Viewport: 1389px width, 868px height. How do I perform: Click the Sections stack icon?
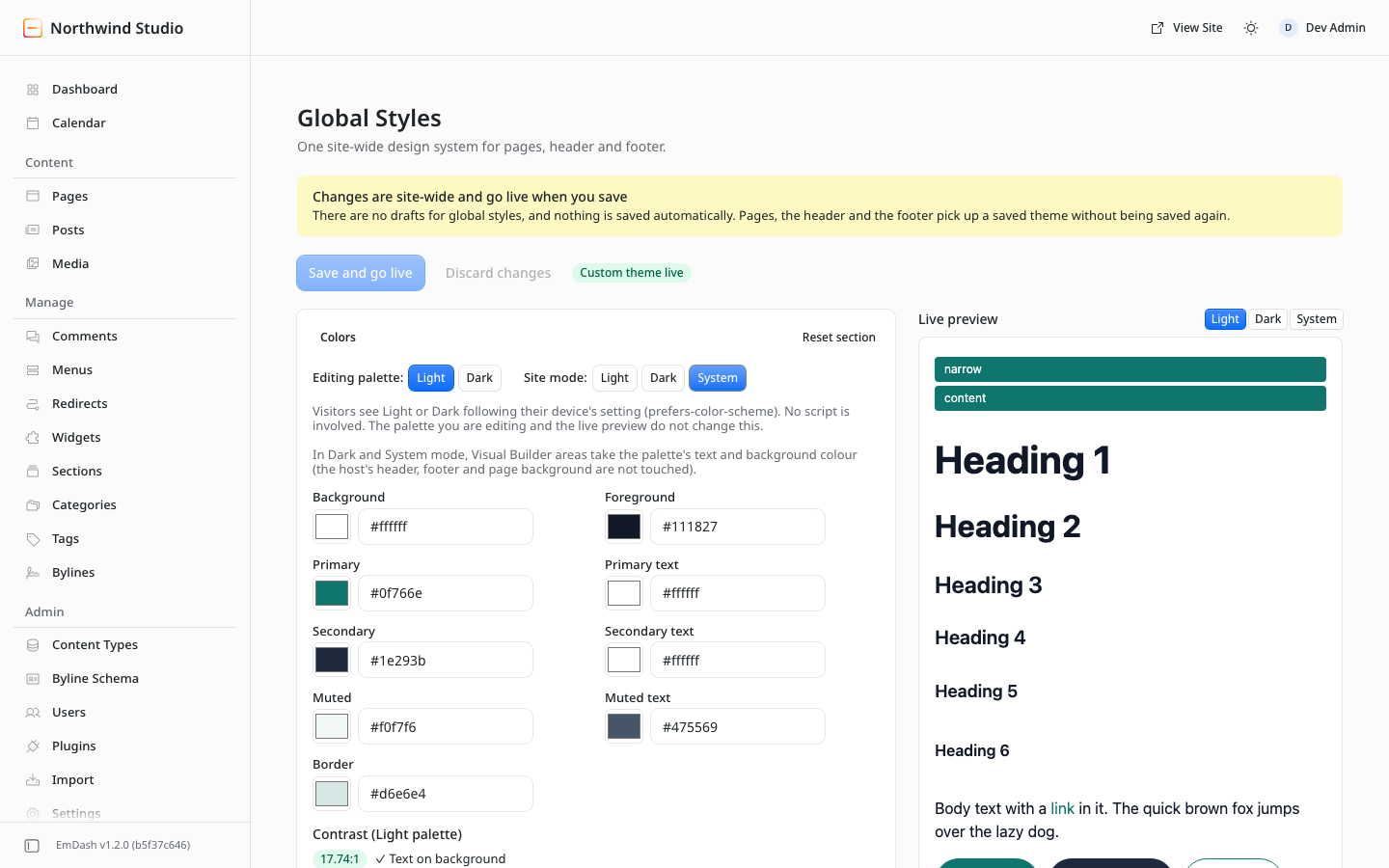33,472
